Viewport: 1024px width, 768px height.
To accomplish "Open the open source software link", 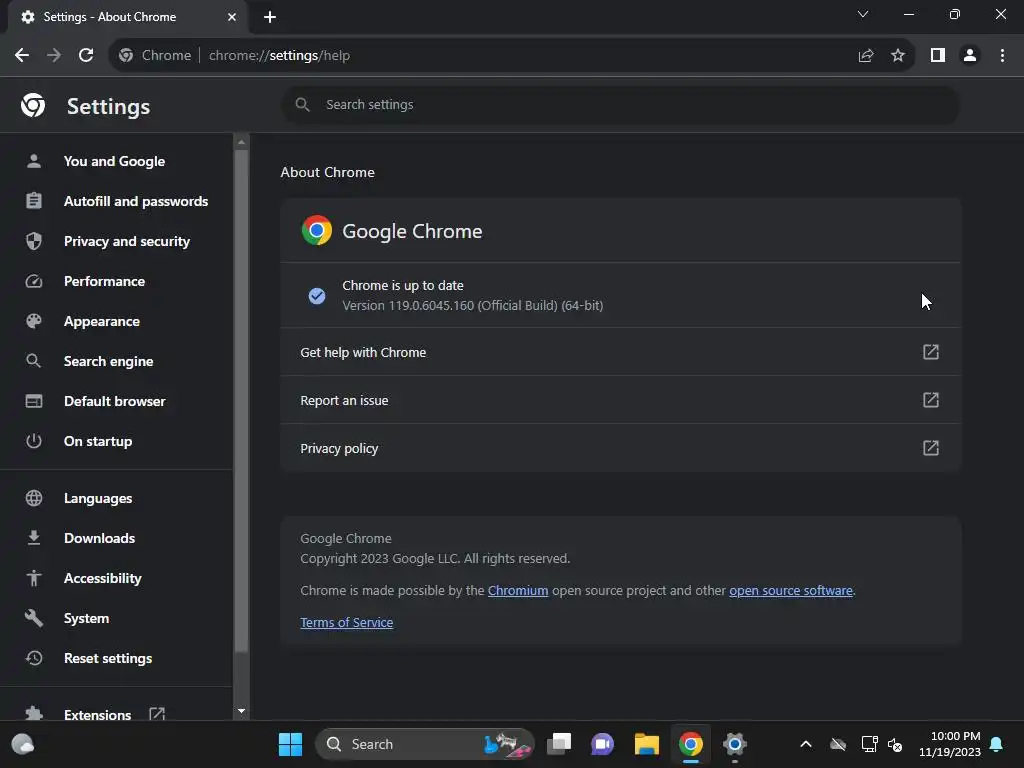I will coord(791,590).
